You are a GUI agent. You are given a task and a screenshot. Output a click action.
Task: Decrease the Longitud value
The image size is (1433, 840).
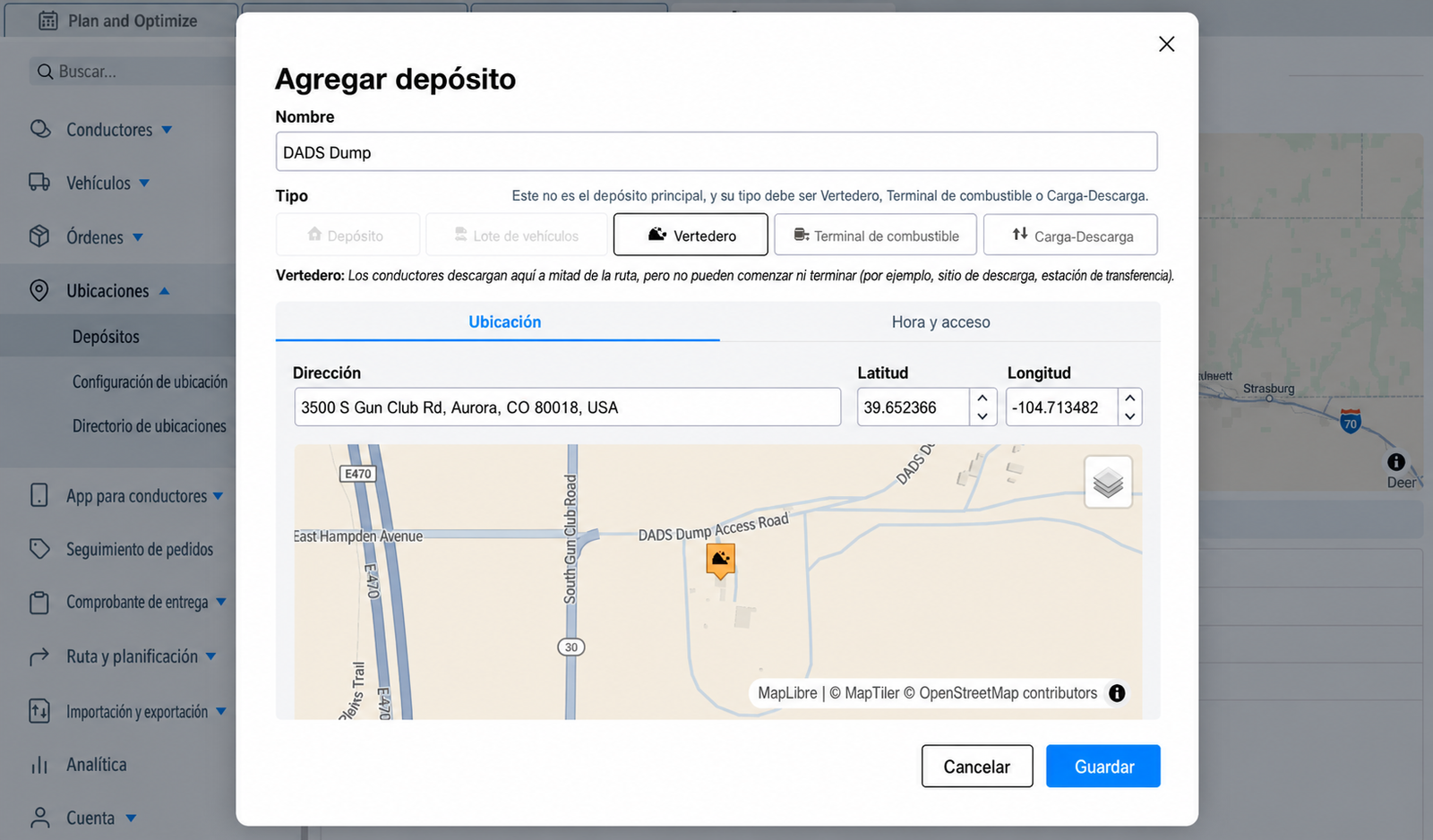click(x=1130, y=416)
